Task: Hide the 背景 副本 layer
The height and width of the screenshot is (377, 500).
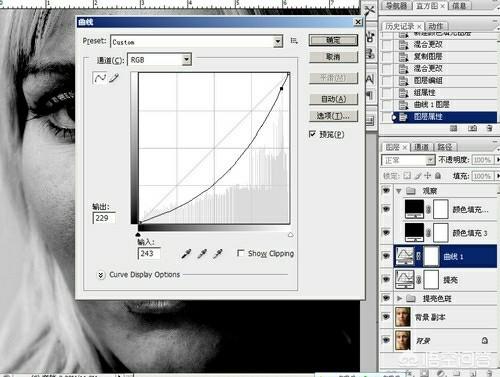Action: [386, 317]
